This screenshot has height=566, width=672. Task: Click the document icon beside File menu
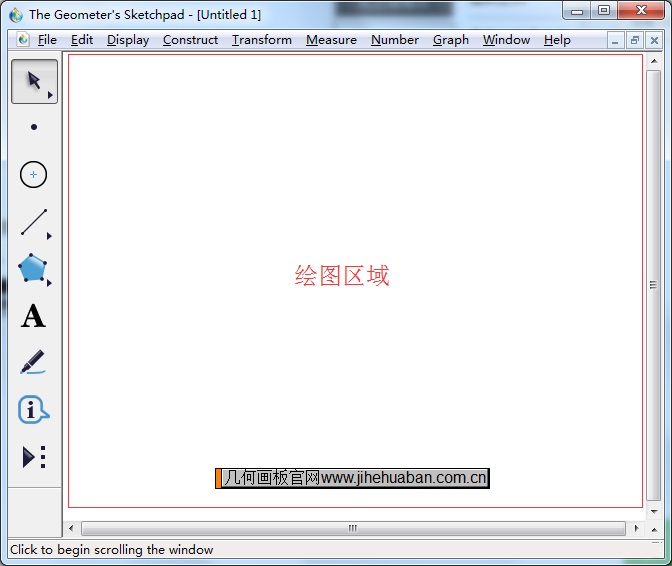coord(23,39)
